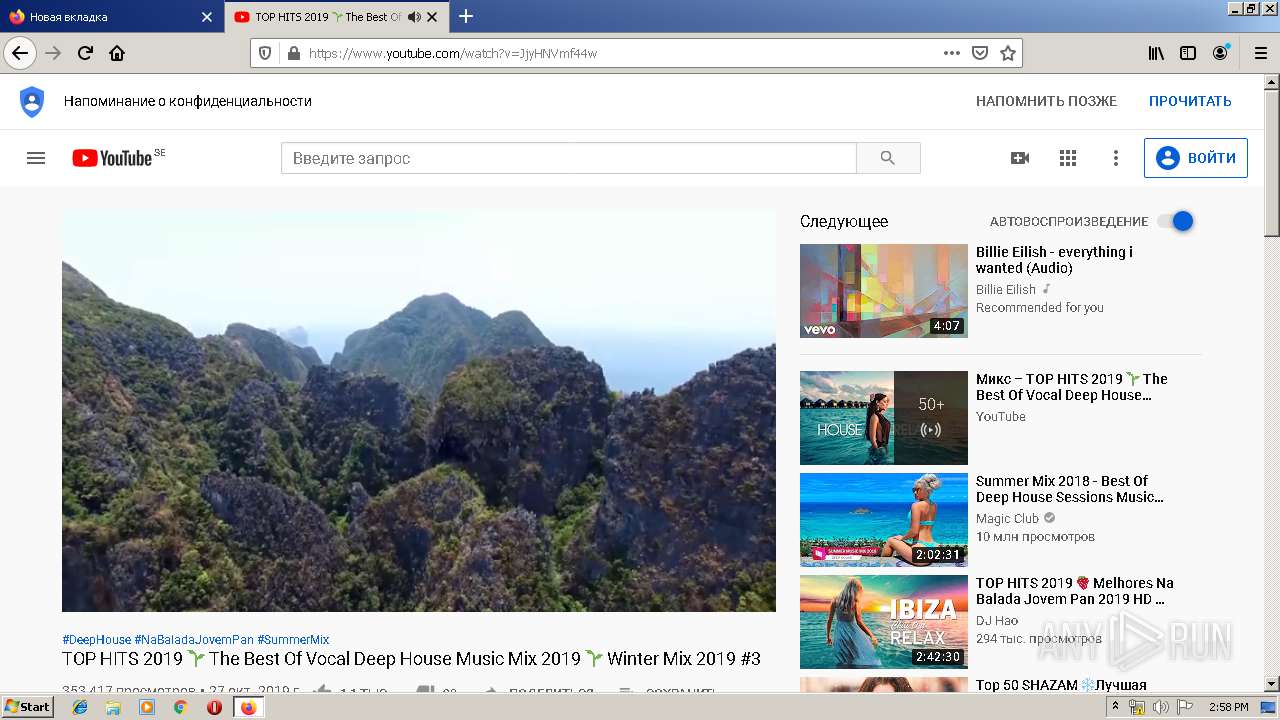Open Windows Explorer folder from taskbar
This screenshot has height=720, width=1280.
tap(113, 707)
